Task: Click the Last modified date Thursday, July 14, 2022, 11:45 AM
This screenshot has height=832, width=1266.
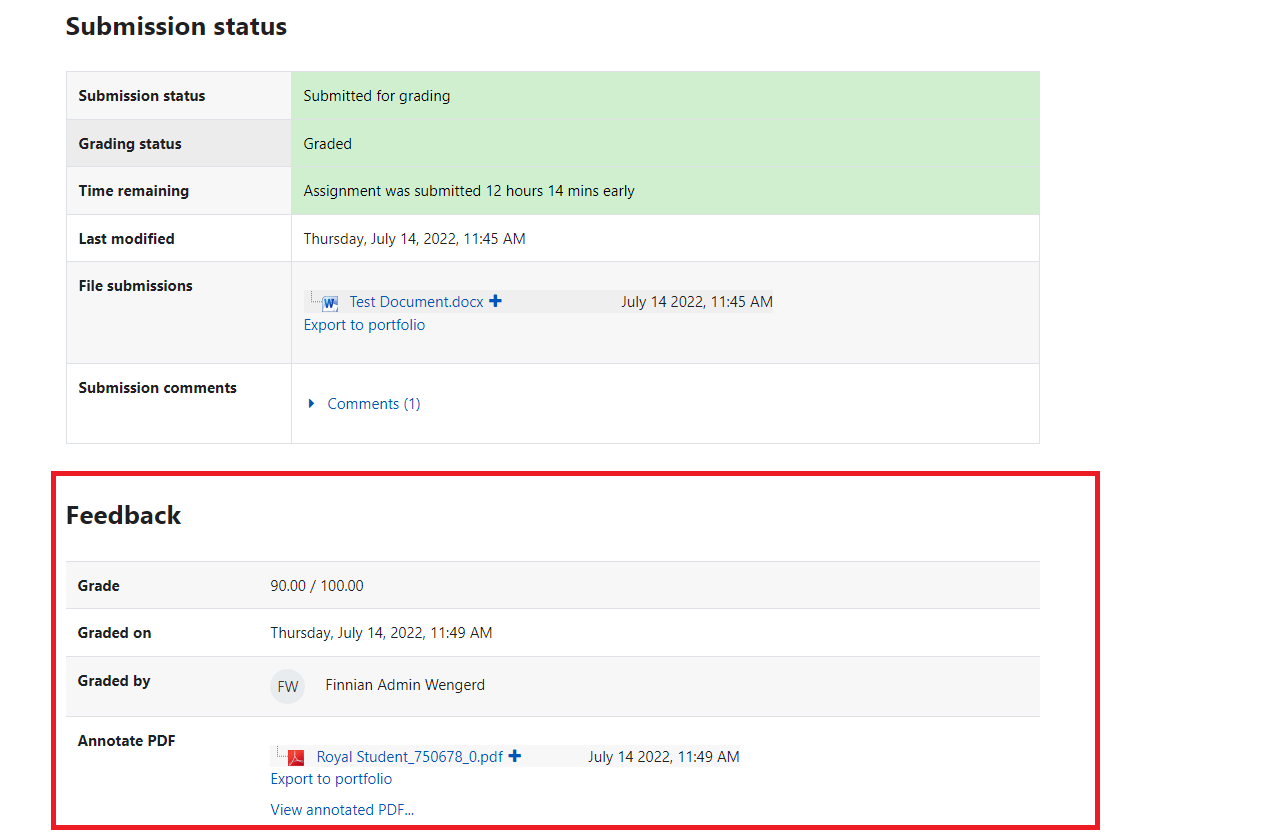Action: click(414, 239)
